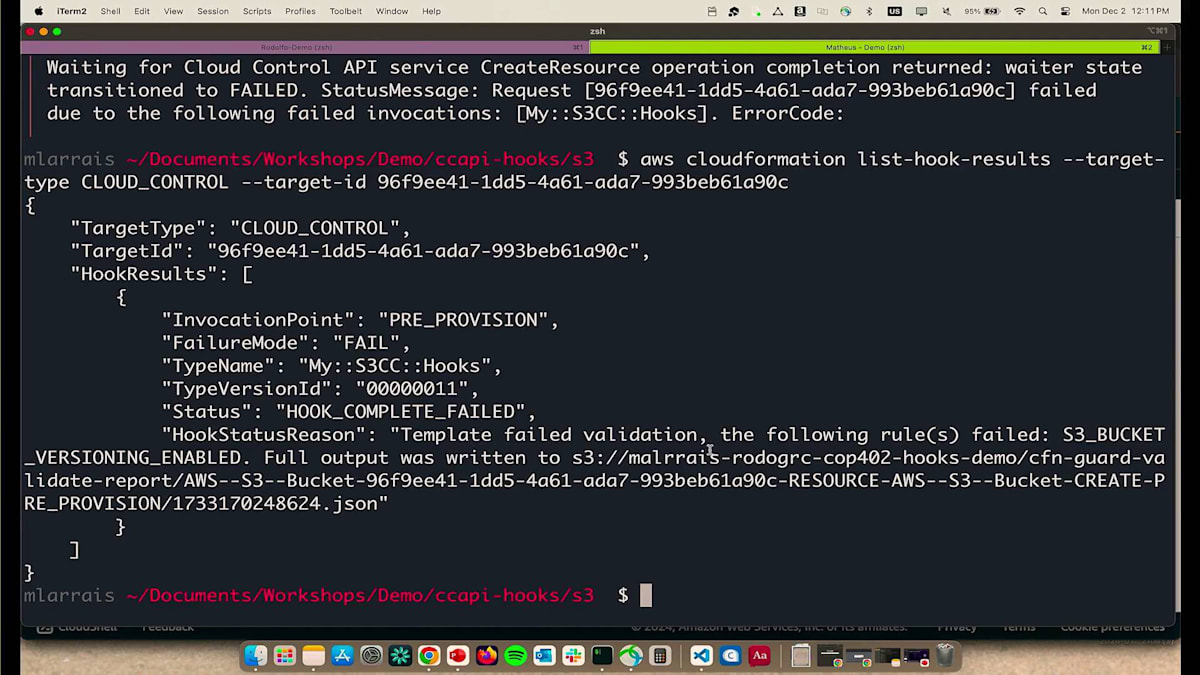This screenshot has height=675, width=1200.
Task: Open System Settings gear in dock
Action: click(x=371, y=656)
